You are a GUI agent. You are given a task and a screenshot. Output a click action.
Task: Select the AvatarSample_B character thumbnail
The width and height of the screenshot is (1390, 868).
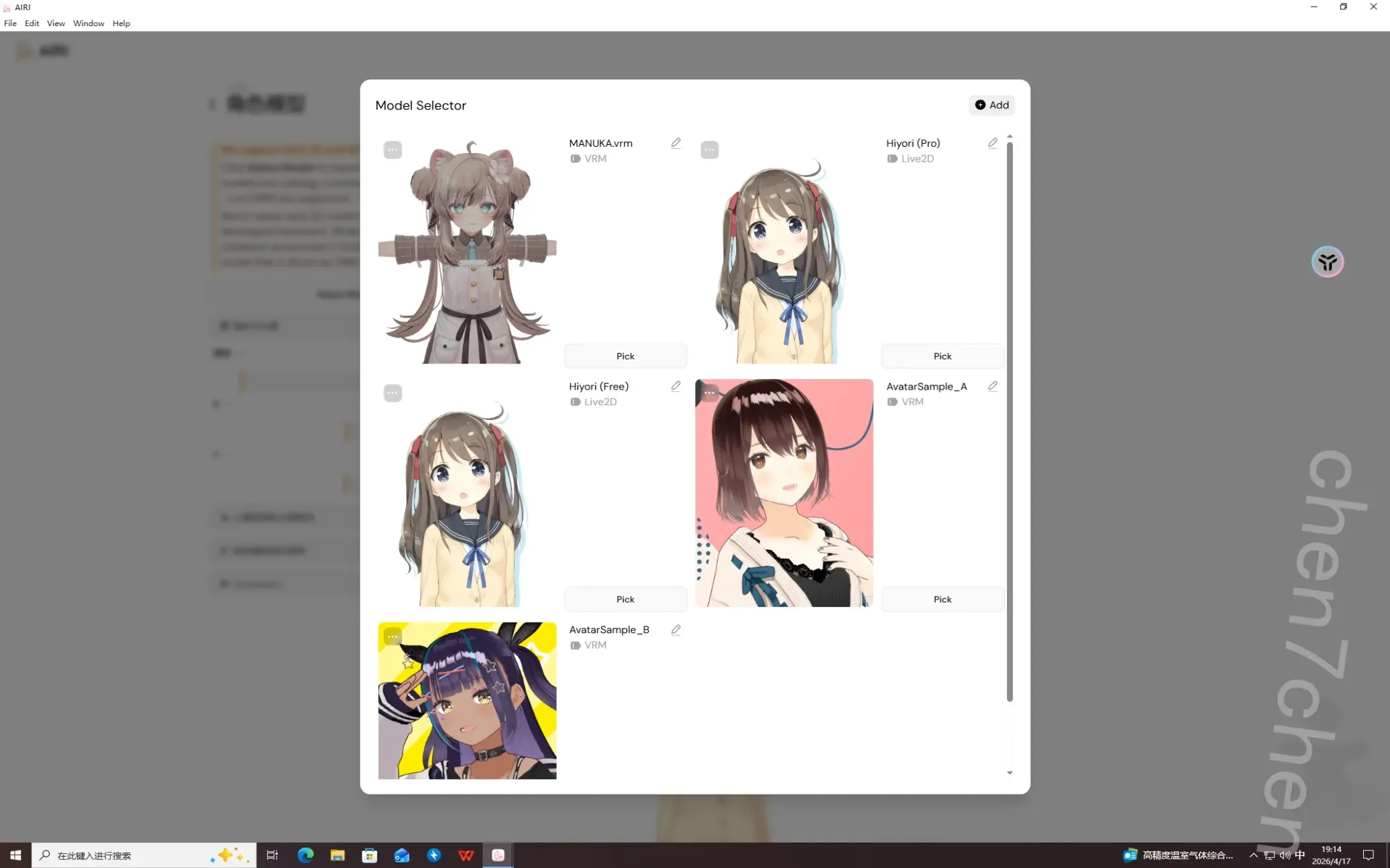point(466,700)
